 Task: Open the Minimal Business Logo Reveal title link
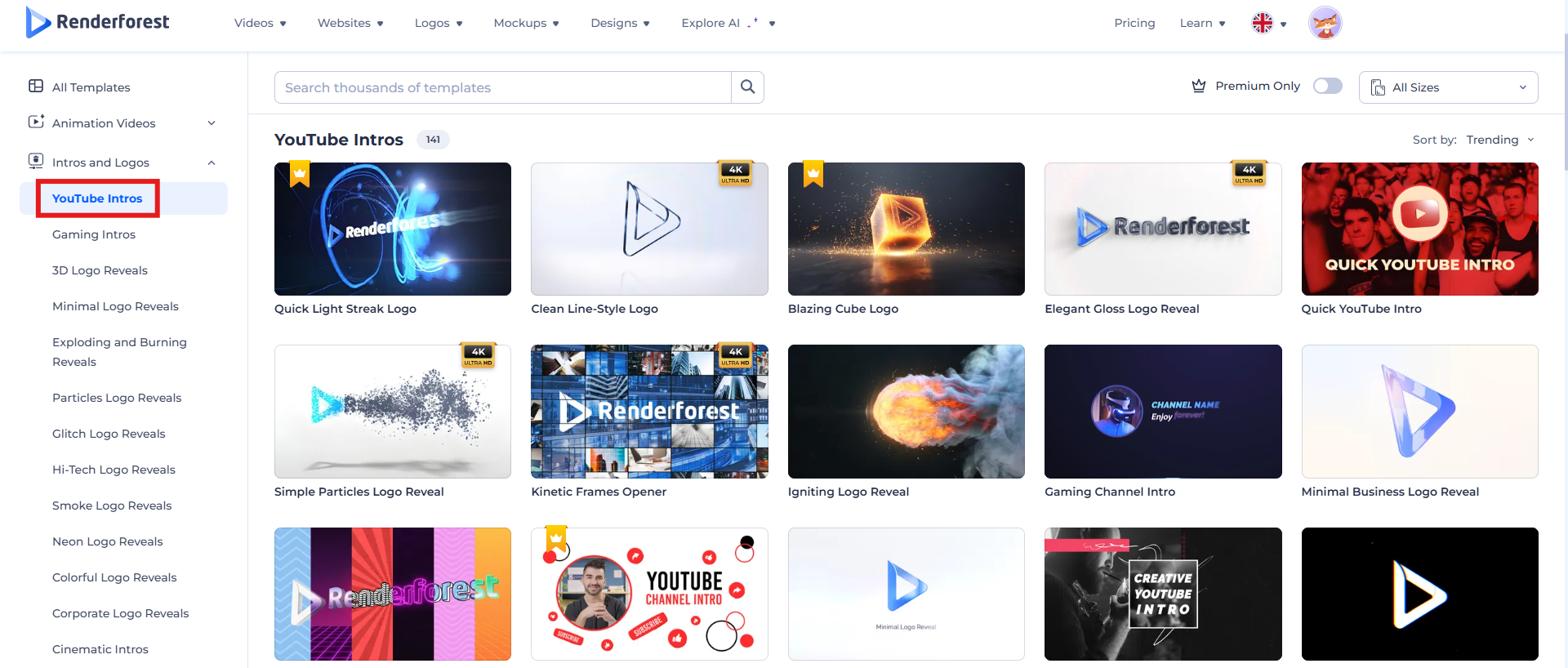click(1390, 492)
